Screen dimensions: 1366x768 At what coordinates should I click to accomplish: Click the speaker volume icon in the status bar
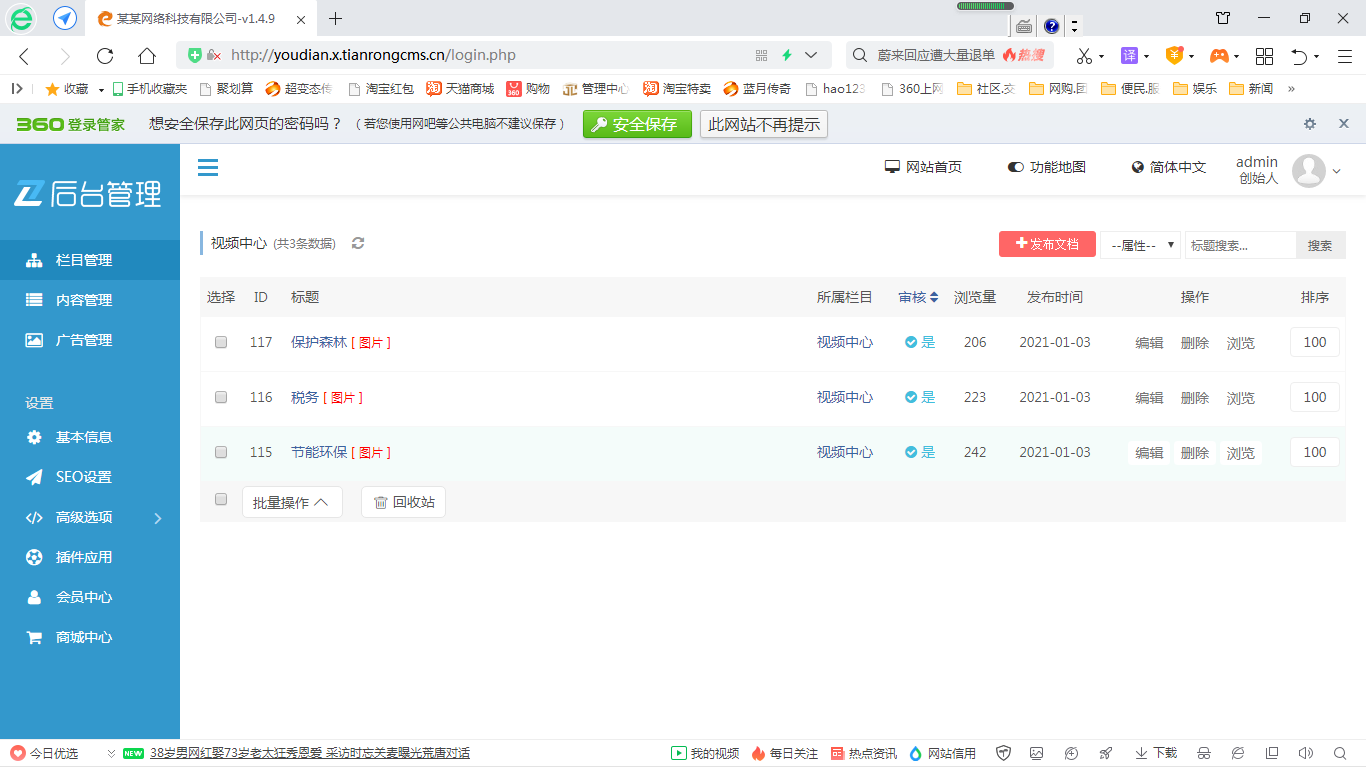1305,753
